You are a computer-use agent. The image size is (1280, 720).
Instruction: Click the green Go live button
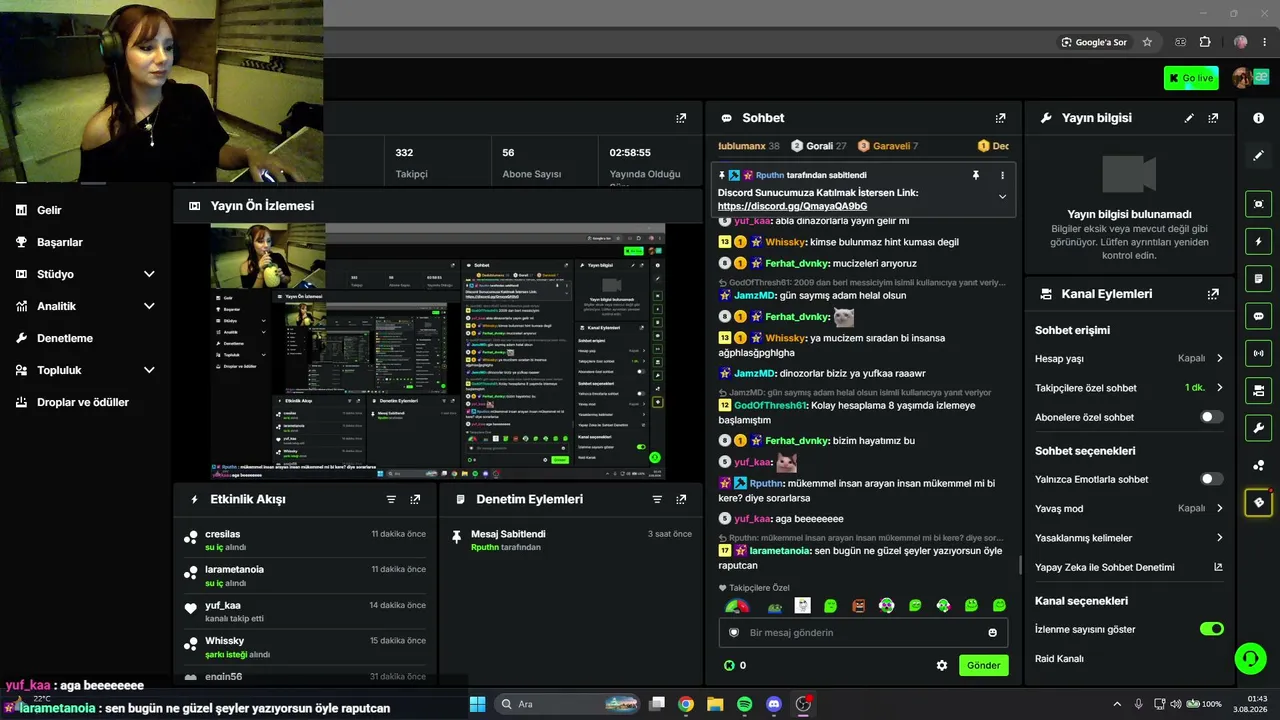[x=1191, y=78]
